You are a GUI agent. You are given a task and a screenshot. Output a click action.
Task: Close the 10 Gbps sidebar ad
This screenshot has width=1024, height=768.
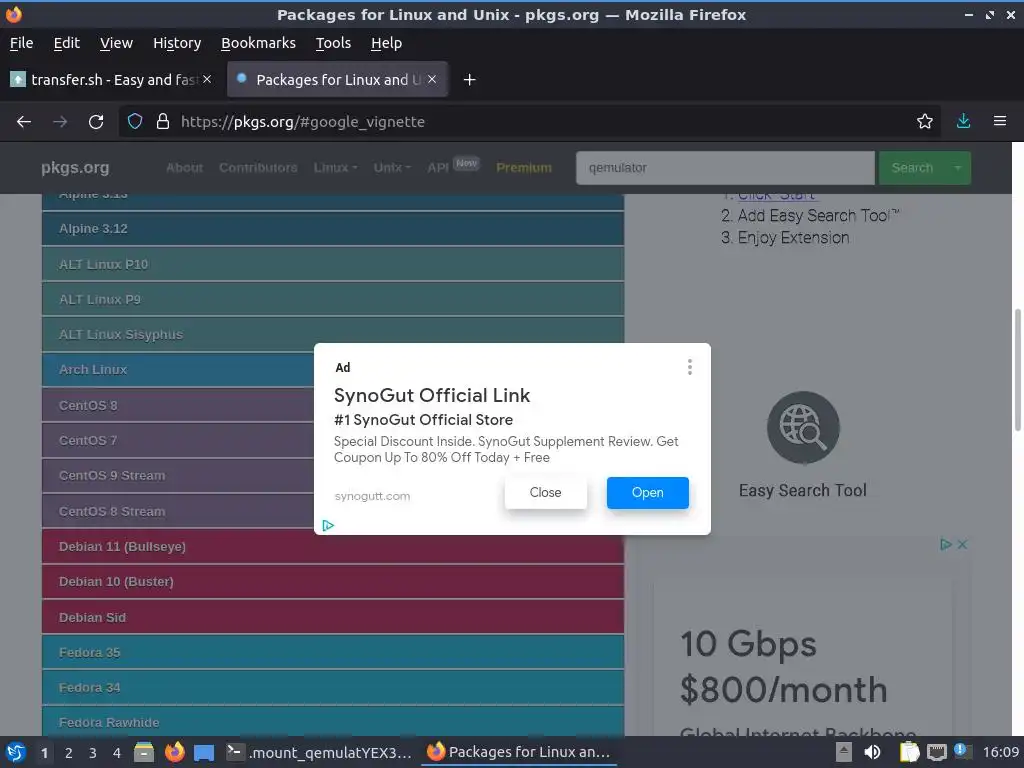click(x=962, y=544)
